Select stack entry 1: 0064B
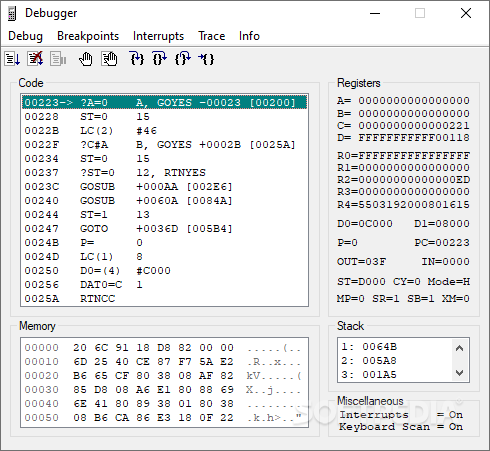Screen dimensions: 490x451 (x=395, y=347)
